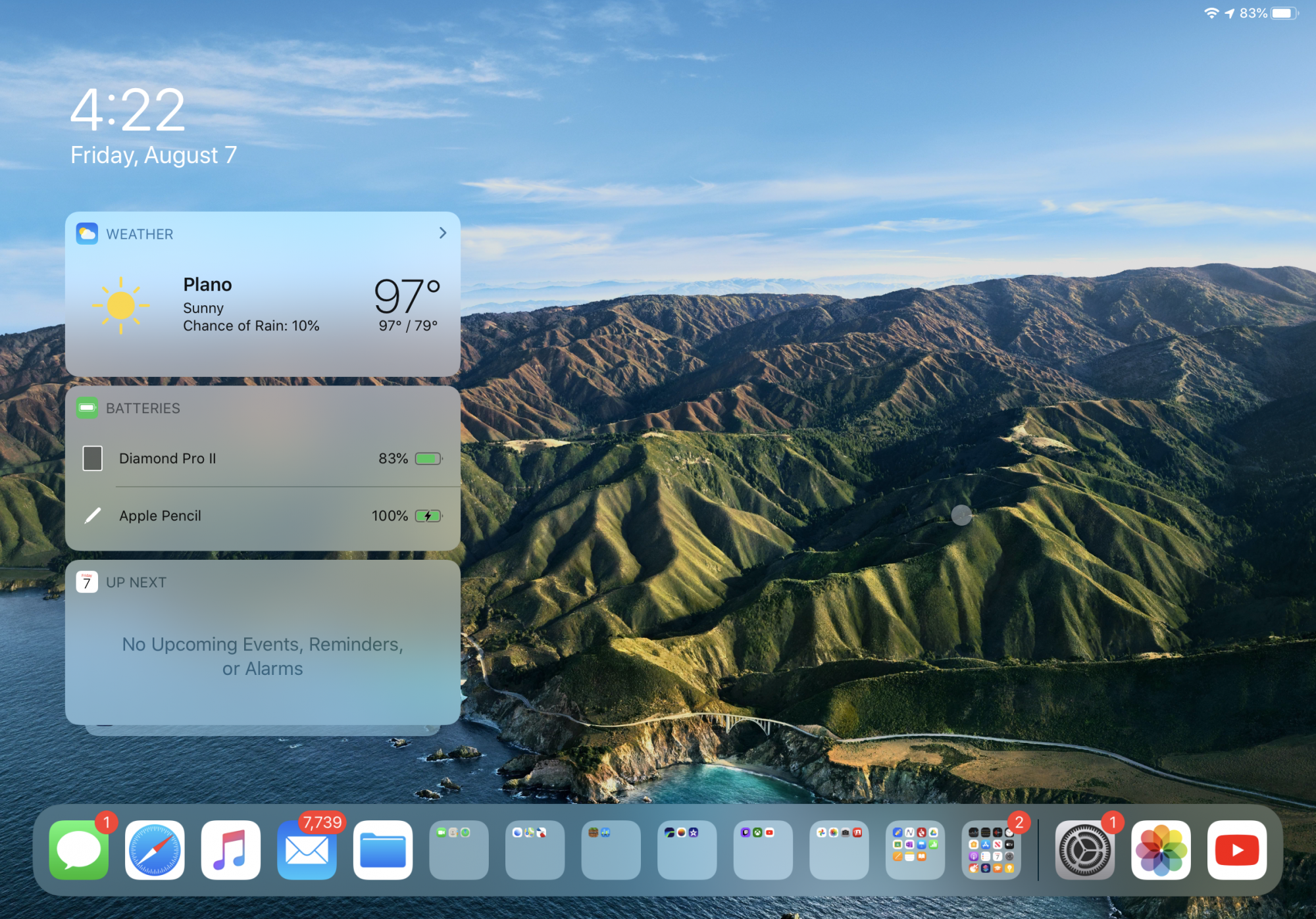Viewport: 1316px width, 919px height.
Task: Open dock folder with the 2 badge
Action: [991, 849]
